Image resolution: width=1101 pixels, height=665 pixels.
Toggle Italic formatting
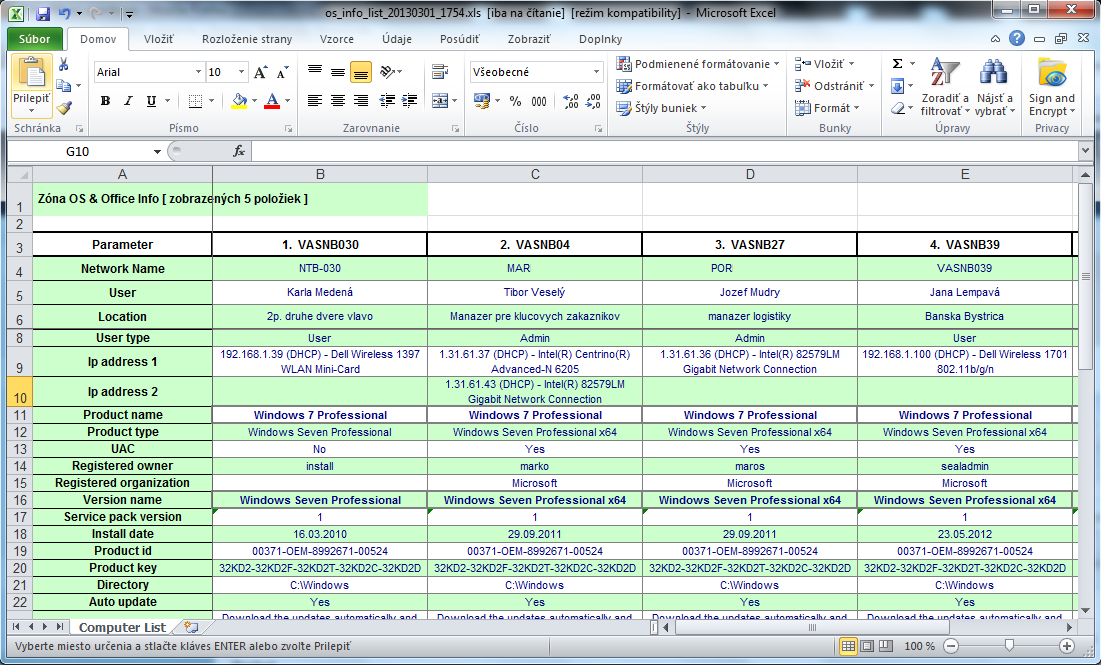pos(128,101)
